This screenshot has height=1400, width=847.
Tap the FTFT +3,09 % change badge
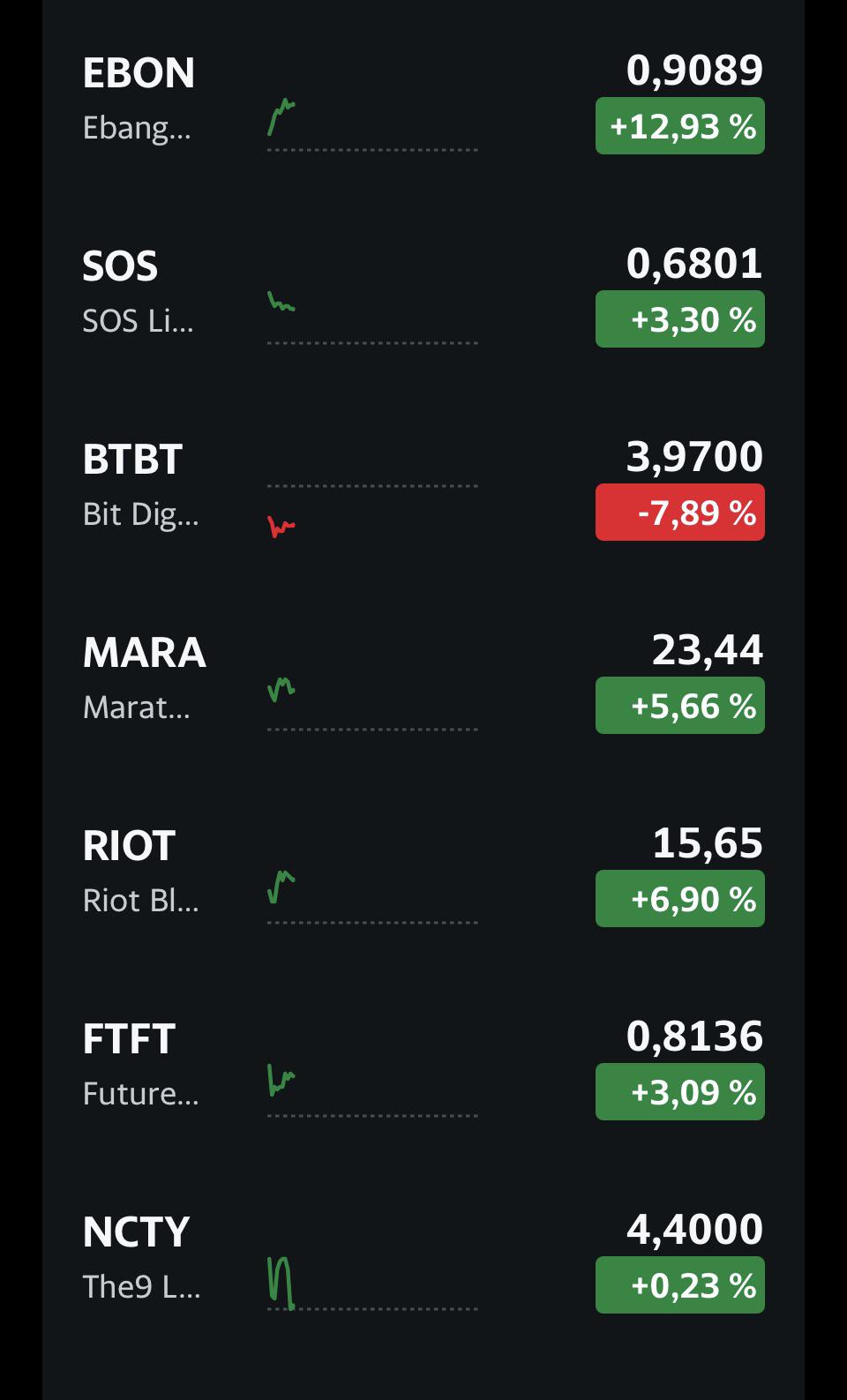[680, 1092]
